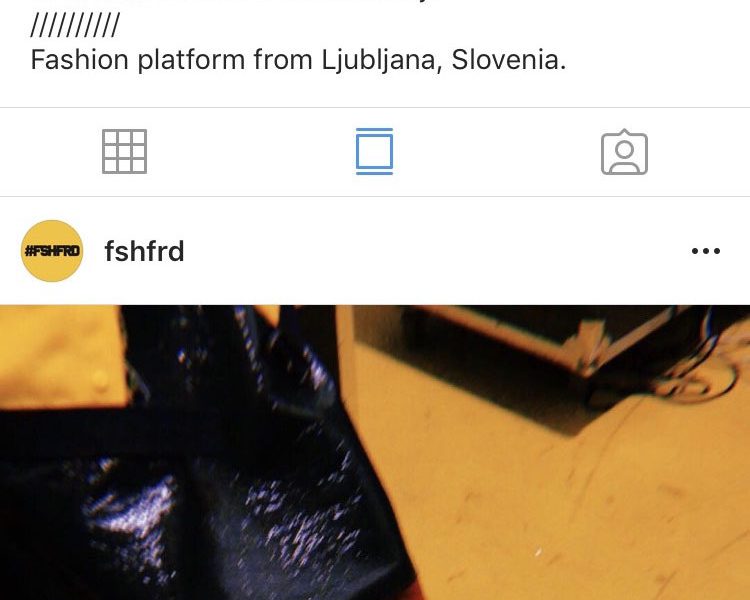
Task: Click the row of slashes in bio
Action: (x=75, y=25)
